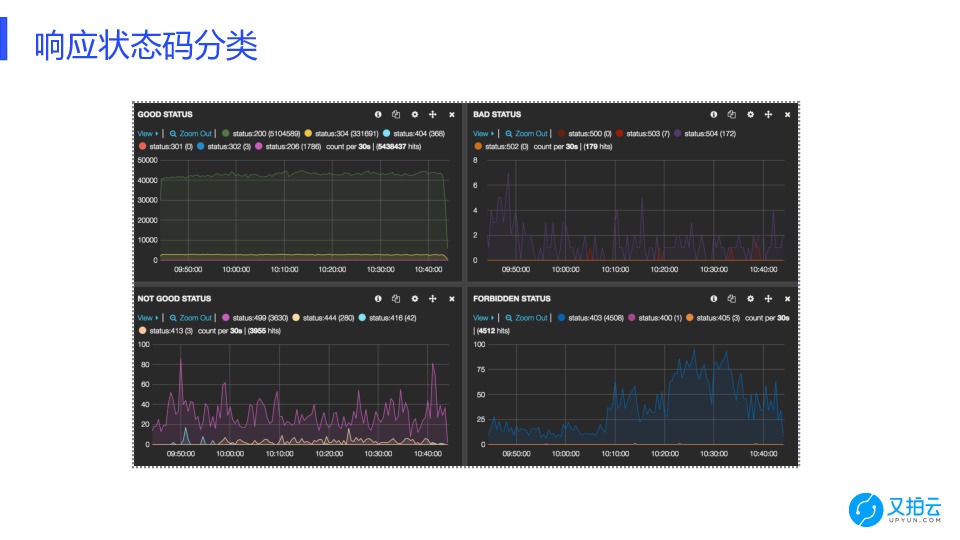Viewport: 960px width, 540px height.
Task: Open info icon on FORBIDDEN STATUS panel
Action: point(713,299)
